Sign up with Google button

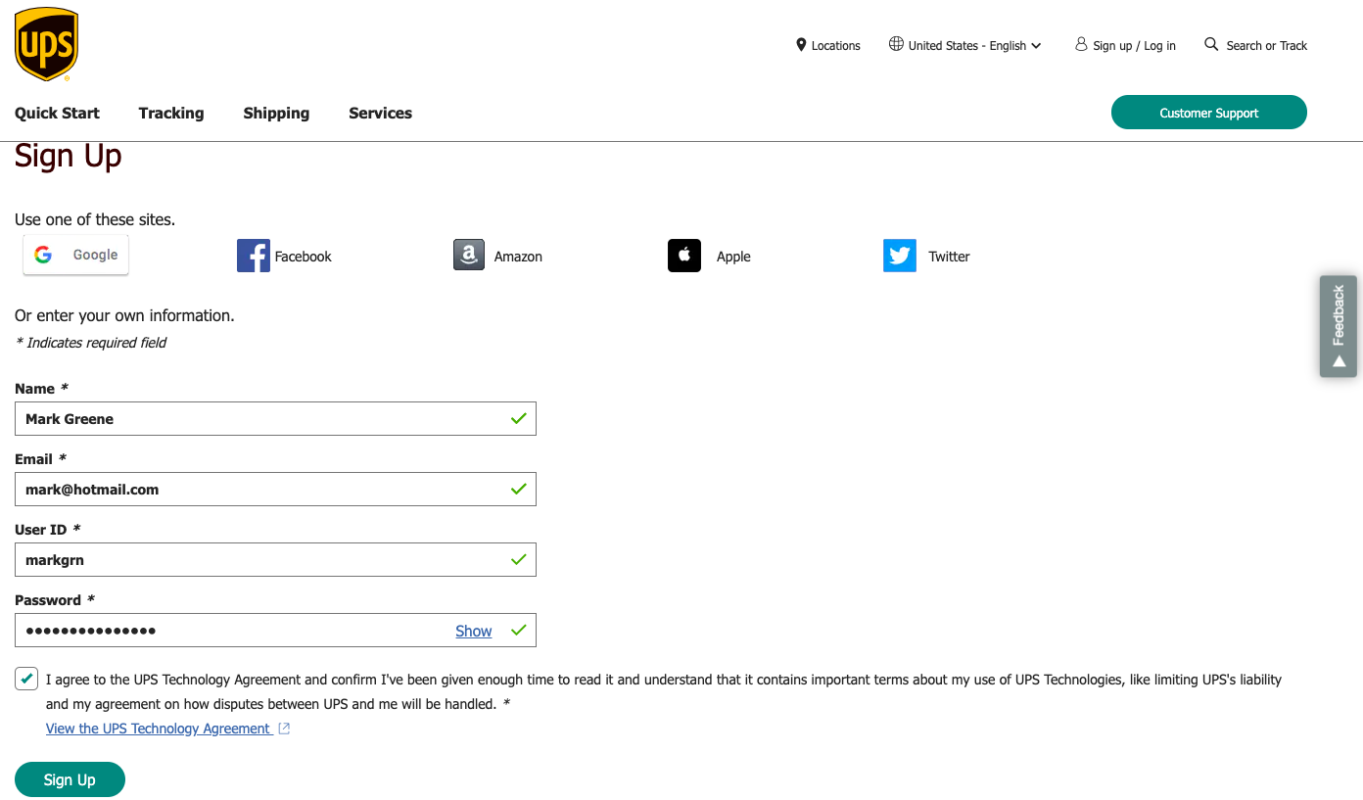point(76,255)
